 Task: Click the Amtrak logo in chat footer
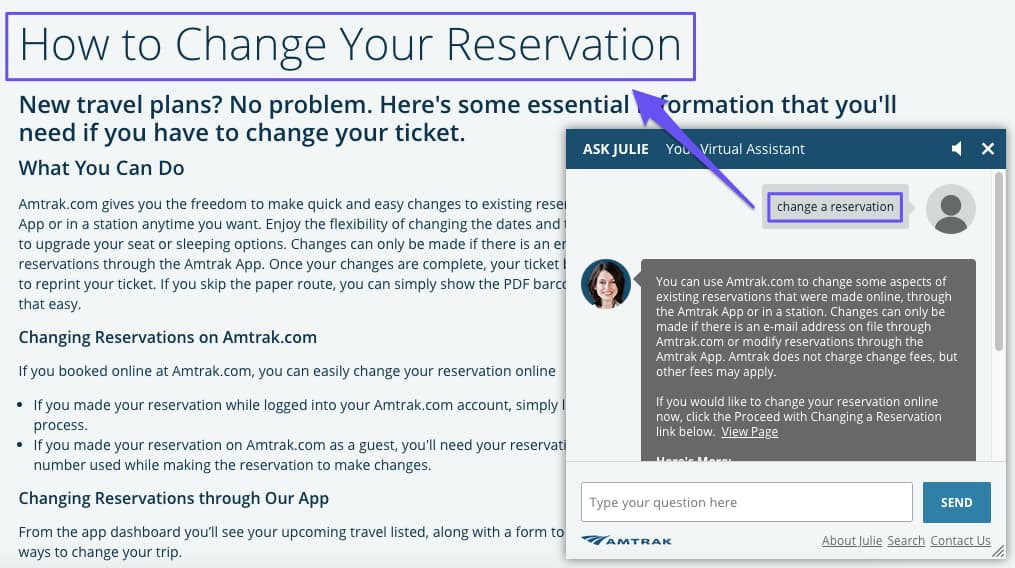627,541
